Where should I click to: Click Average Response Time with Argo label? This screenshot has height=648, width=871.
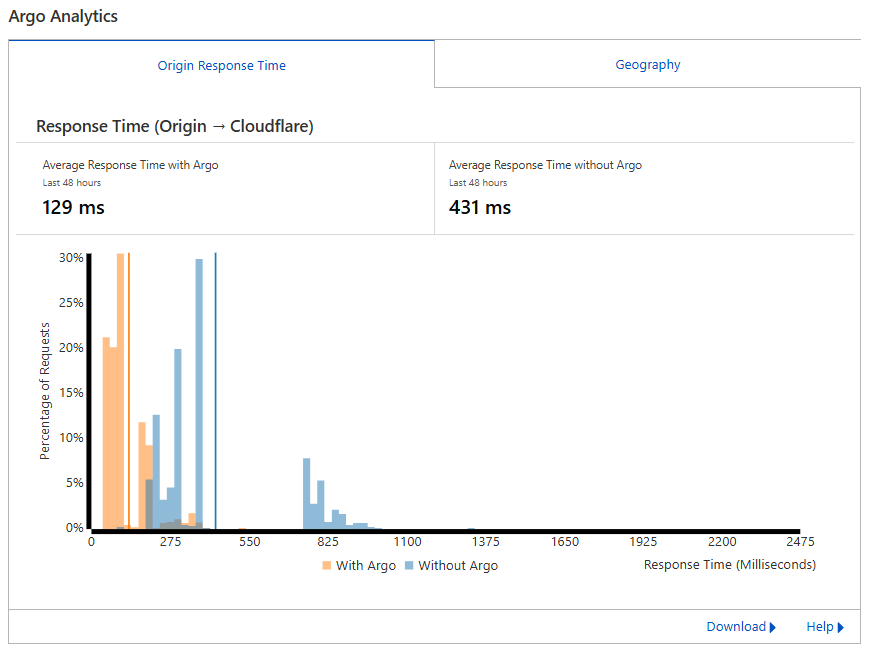(131, 165)
